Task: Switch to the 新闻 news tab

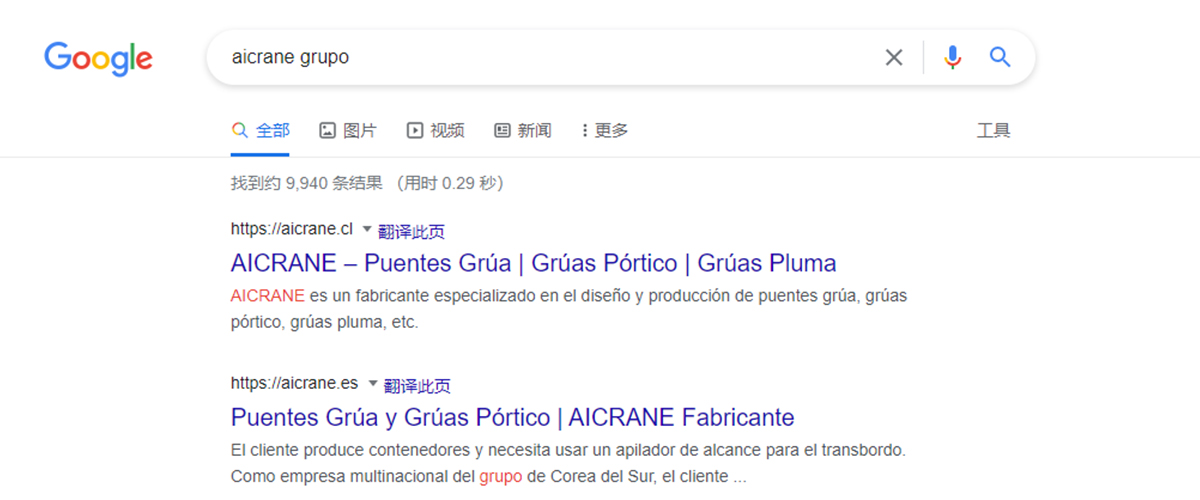Action: 522,130
